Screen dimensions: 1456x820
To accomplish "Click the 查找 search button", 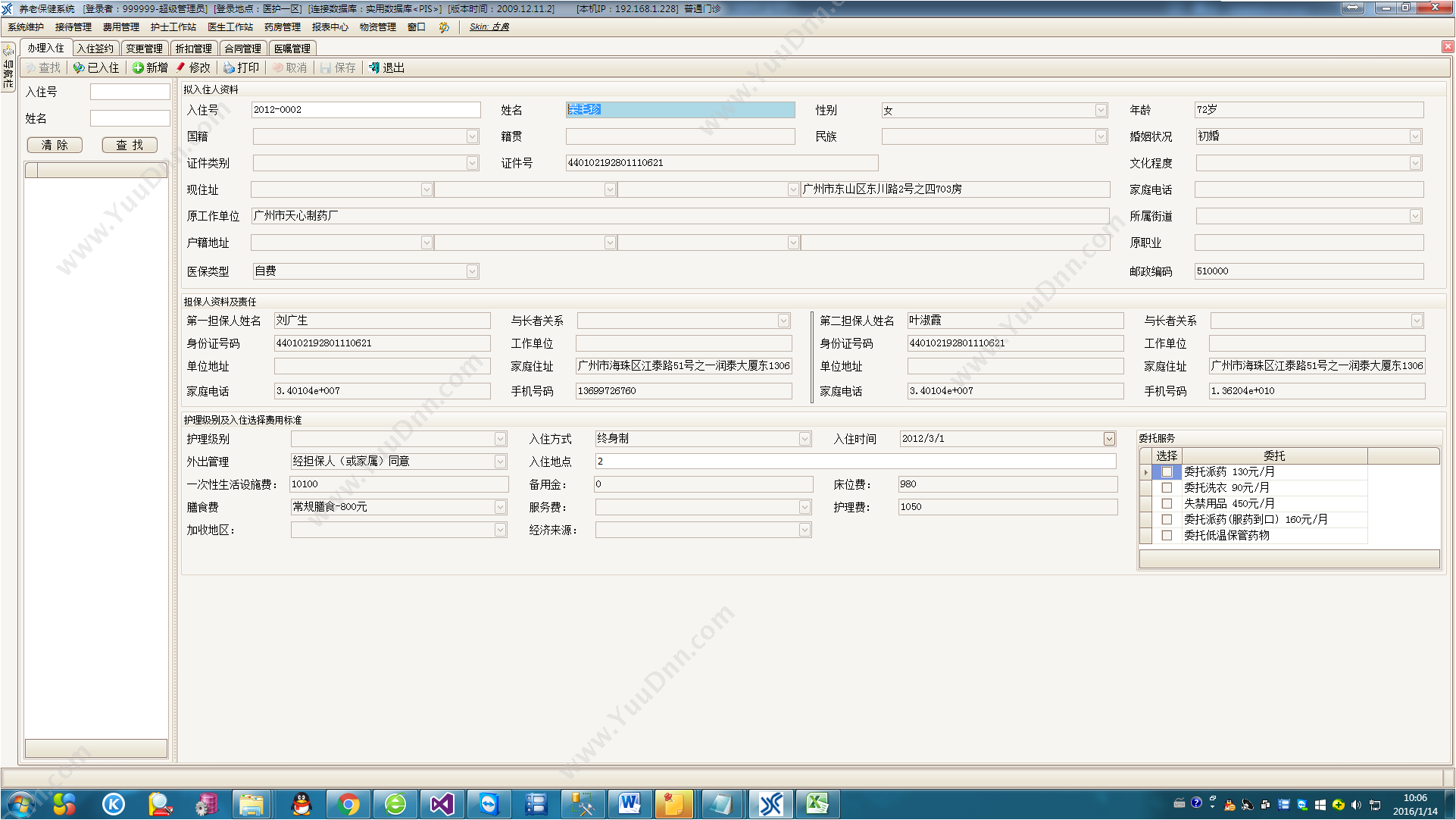I will 130,146.
